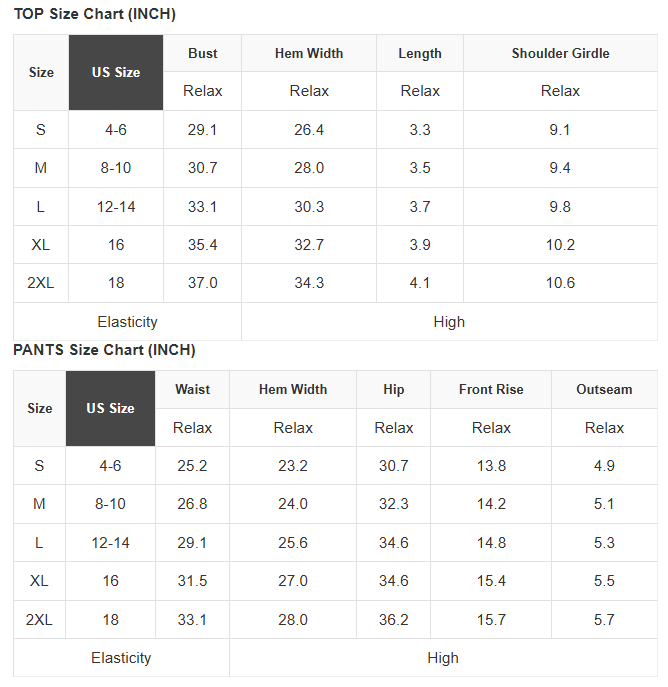Select outseam value 5.7
The image size is (668, 687).
[x=604, y=620]
